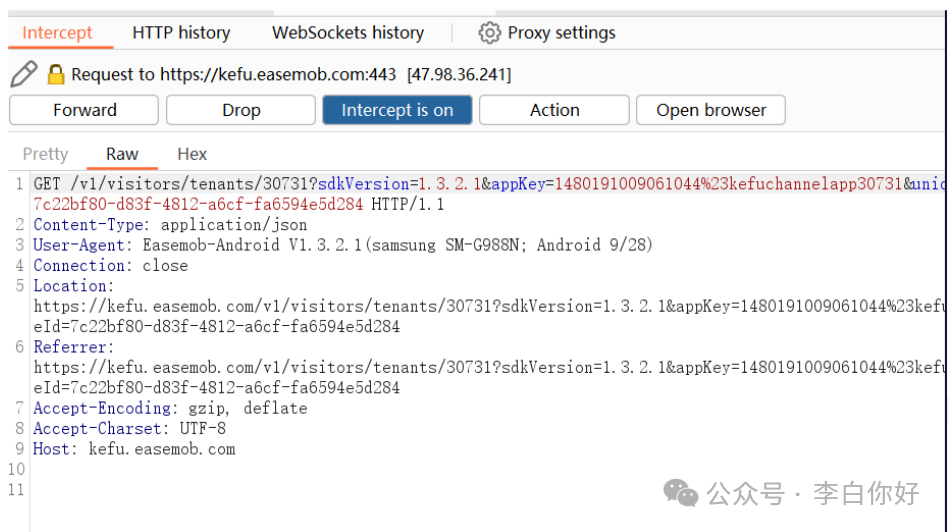The image size is (950, 532).
Task: Click the pencil edit icon
Action: point(24,74)
